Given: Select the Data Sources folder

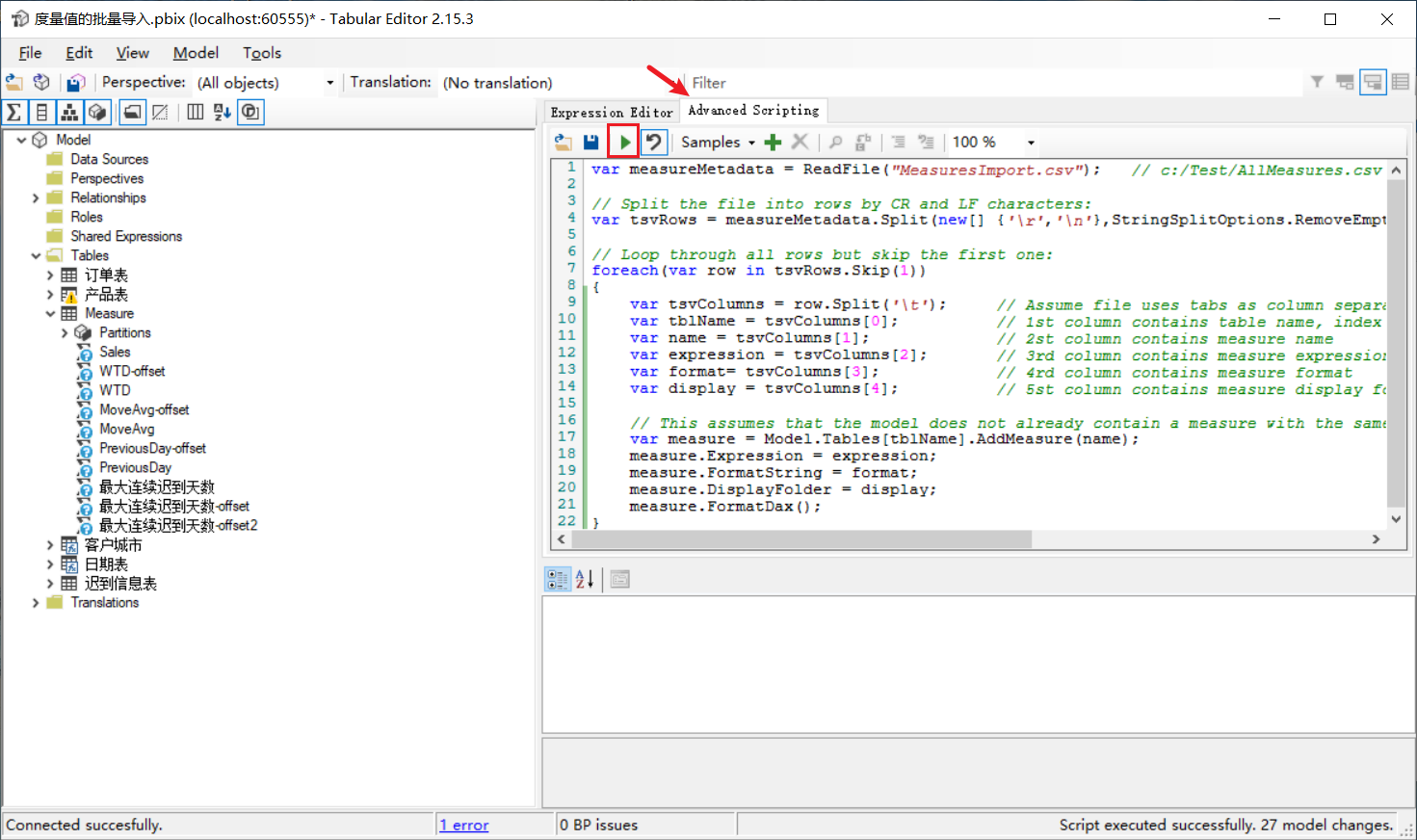Looking at the screenshot, I should pyautogui.click(x=110, y=160).
